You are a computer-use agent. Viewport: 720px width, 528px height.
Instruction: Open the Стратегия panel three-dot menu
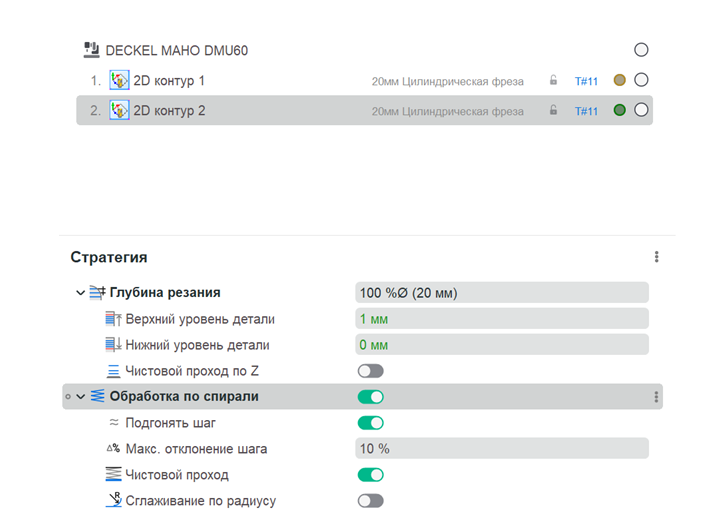point(657,257)
